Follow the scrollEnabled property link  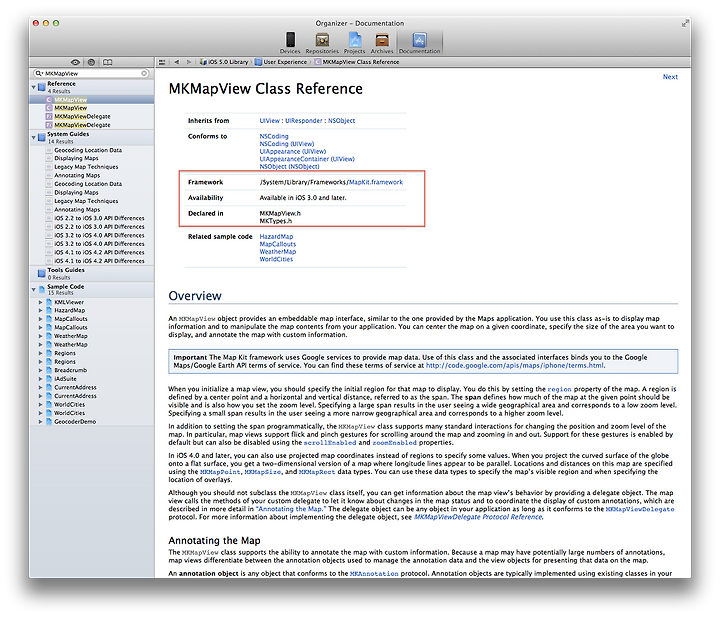point(330,443)
